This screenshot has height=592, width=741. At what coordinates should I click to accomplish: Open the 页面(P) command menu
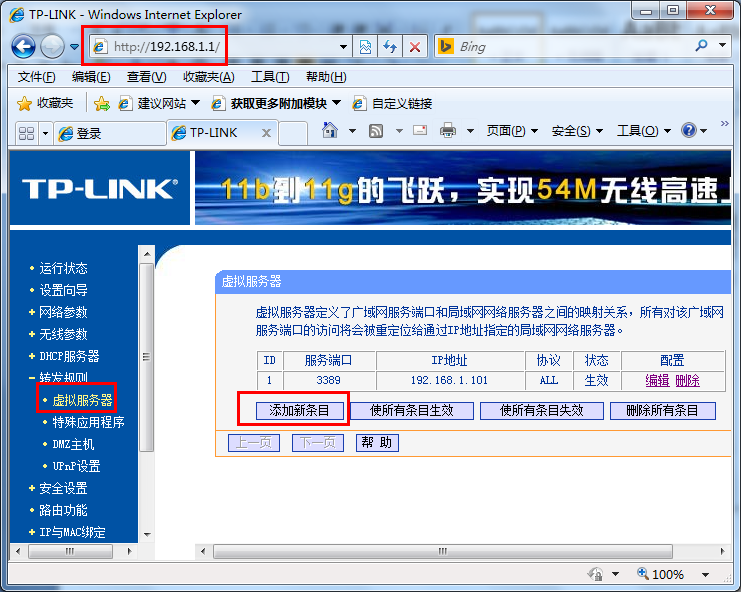point(513,130)
